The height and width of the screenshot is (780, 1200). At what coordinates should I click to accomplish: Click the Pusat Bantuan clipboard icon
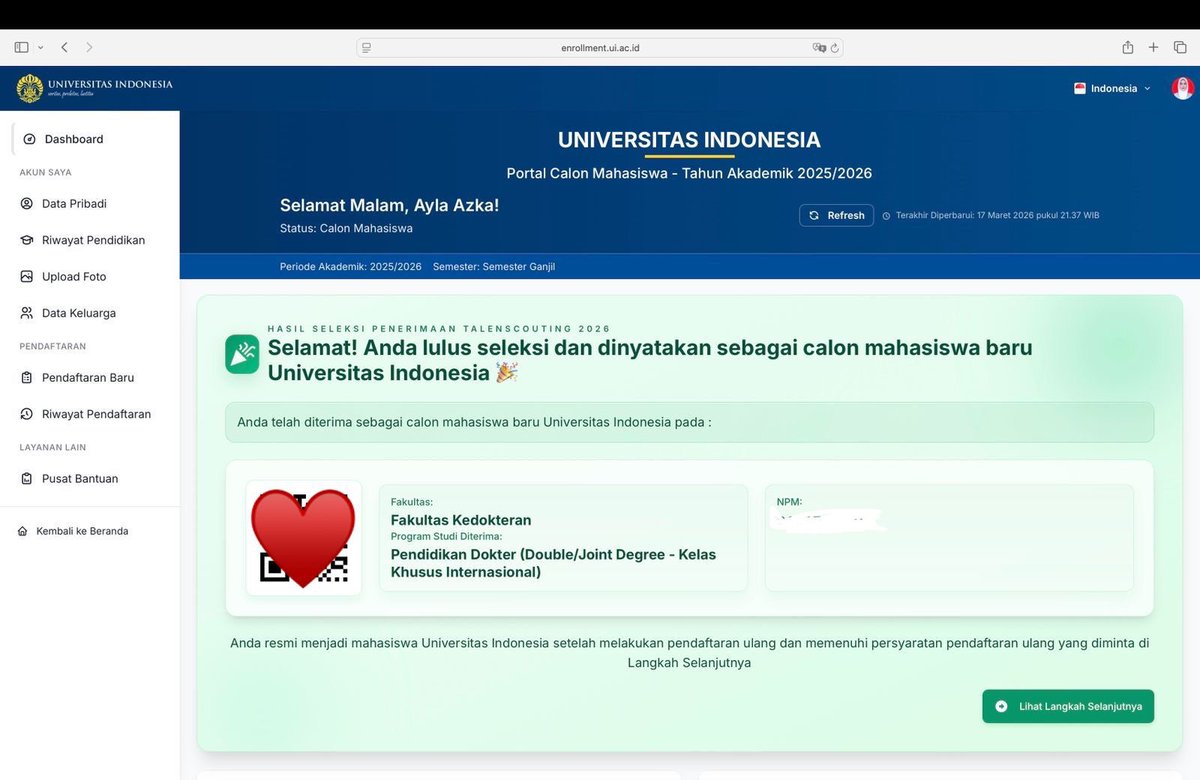[x=27, y=478]
